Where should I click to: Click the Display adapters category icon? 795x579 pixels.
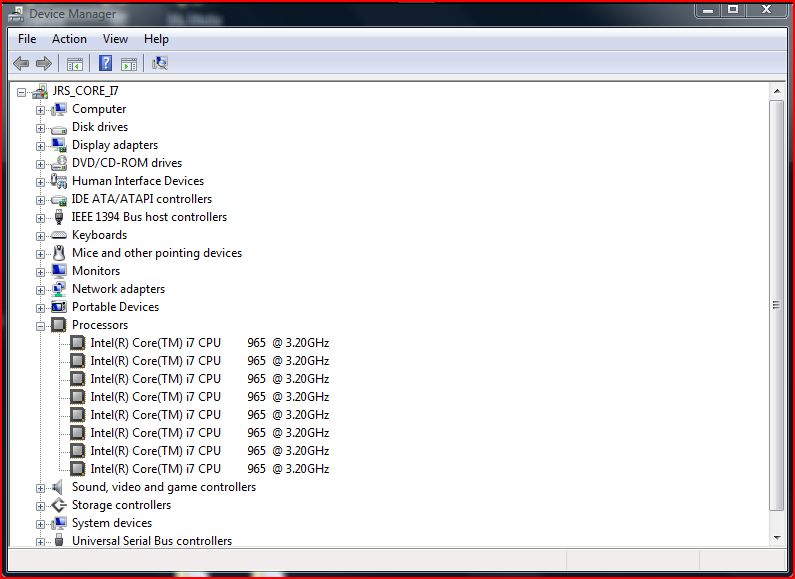click(59, 146)
